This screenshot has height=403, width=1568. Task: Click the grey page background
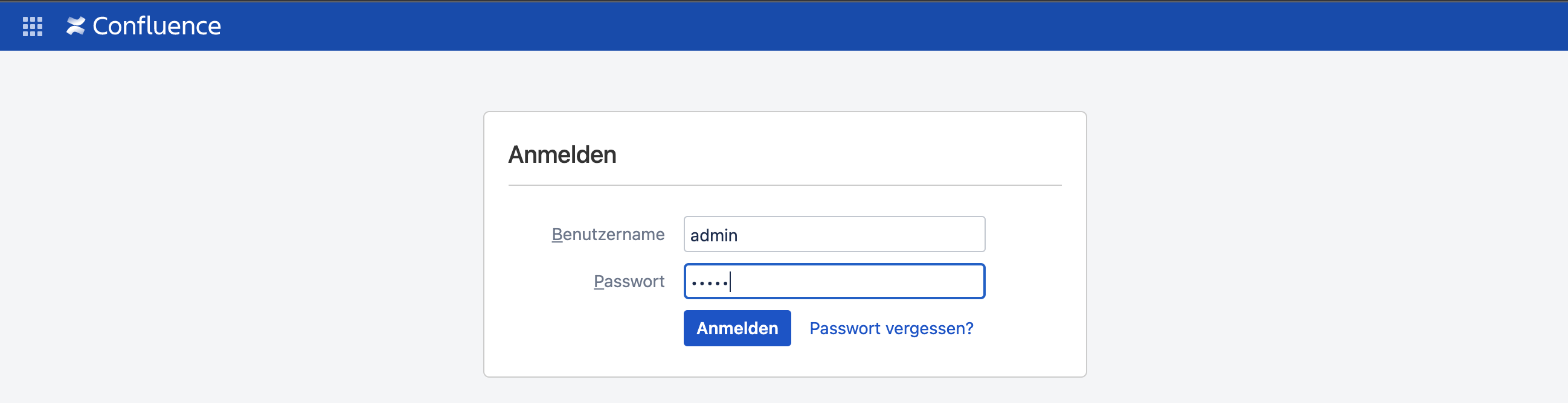coord(243,243)
